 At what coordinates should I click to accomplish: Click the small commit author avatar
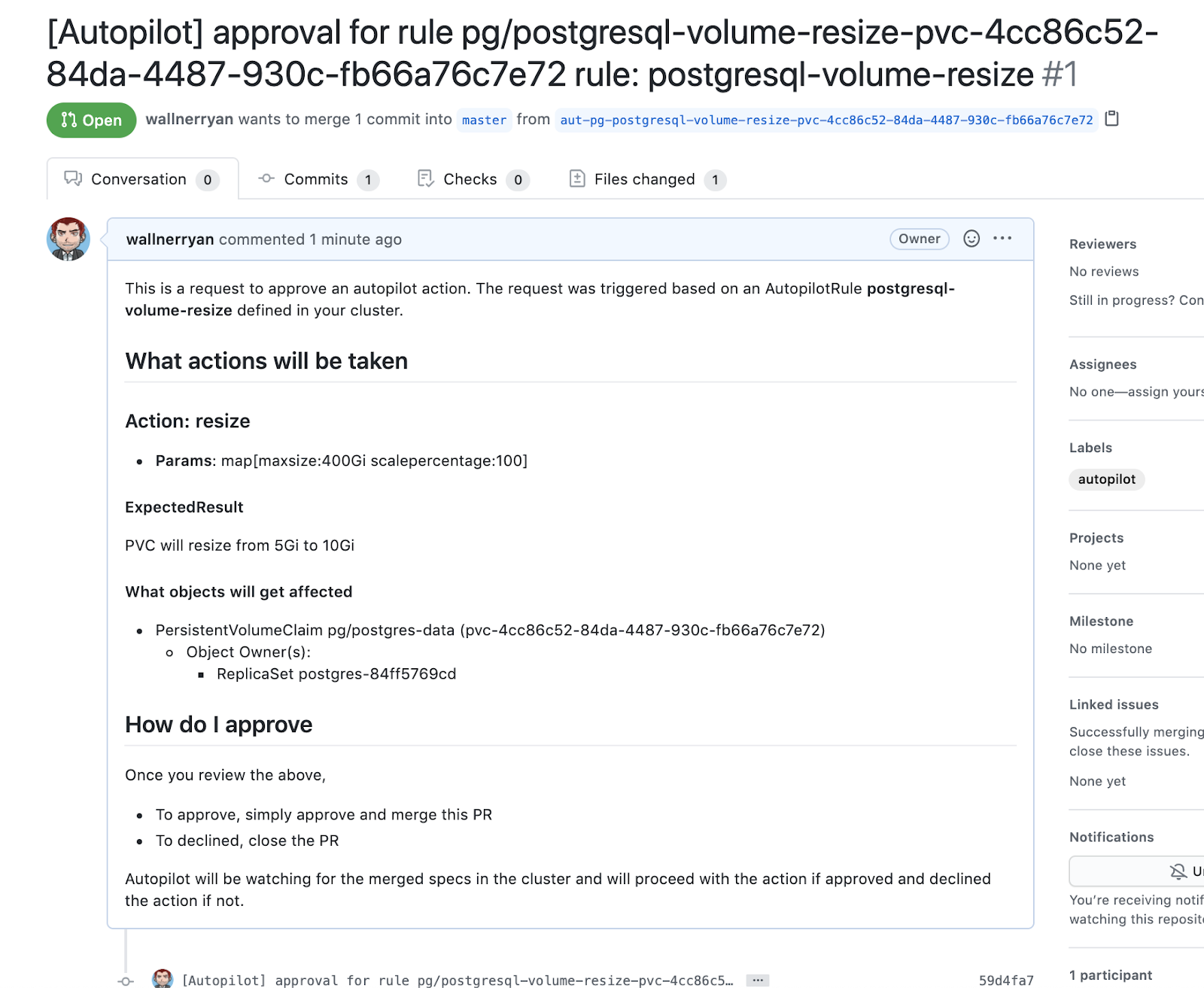[163, 979]
